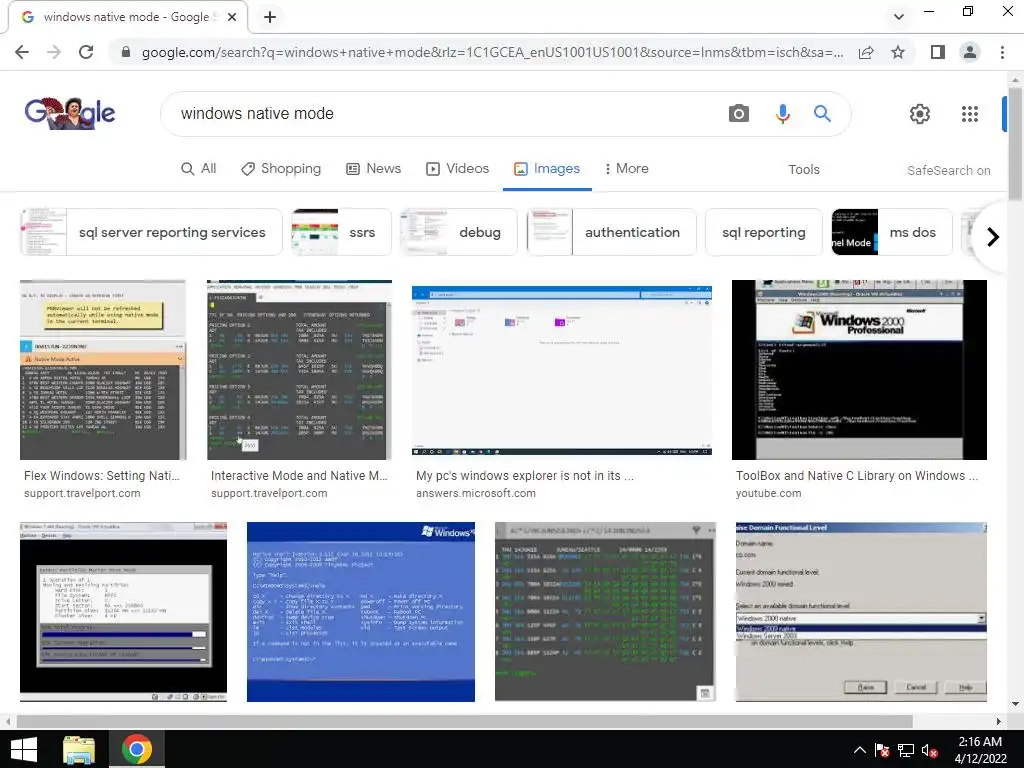Open Flex Windows native mode thumbnail
Screen dimensions: 1024x768
(103, 370)
